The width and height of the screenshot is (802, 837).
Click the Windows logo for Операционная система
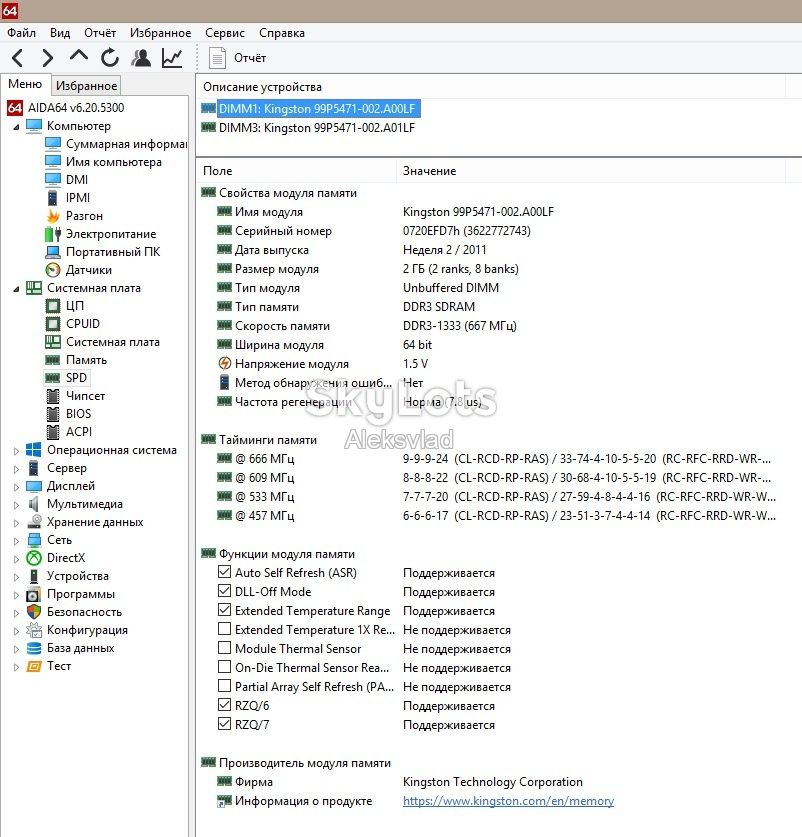point(34,450)
